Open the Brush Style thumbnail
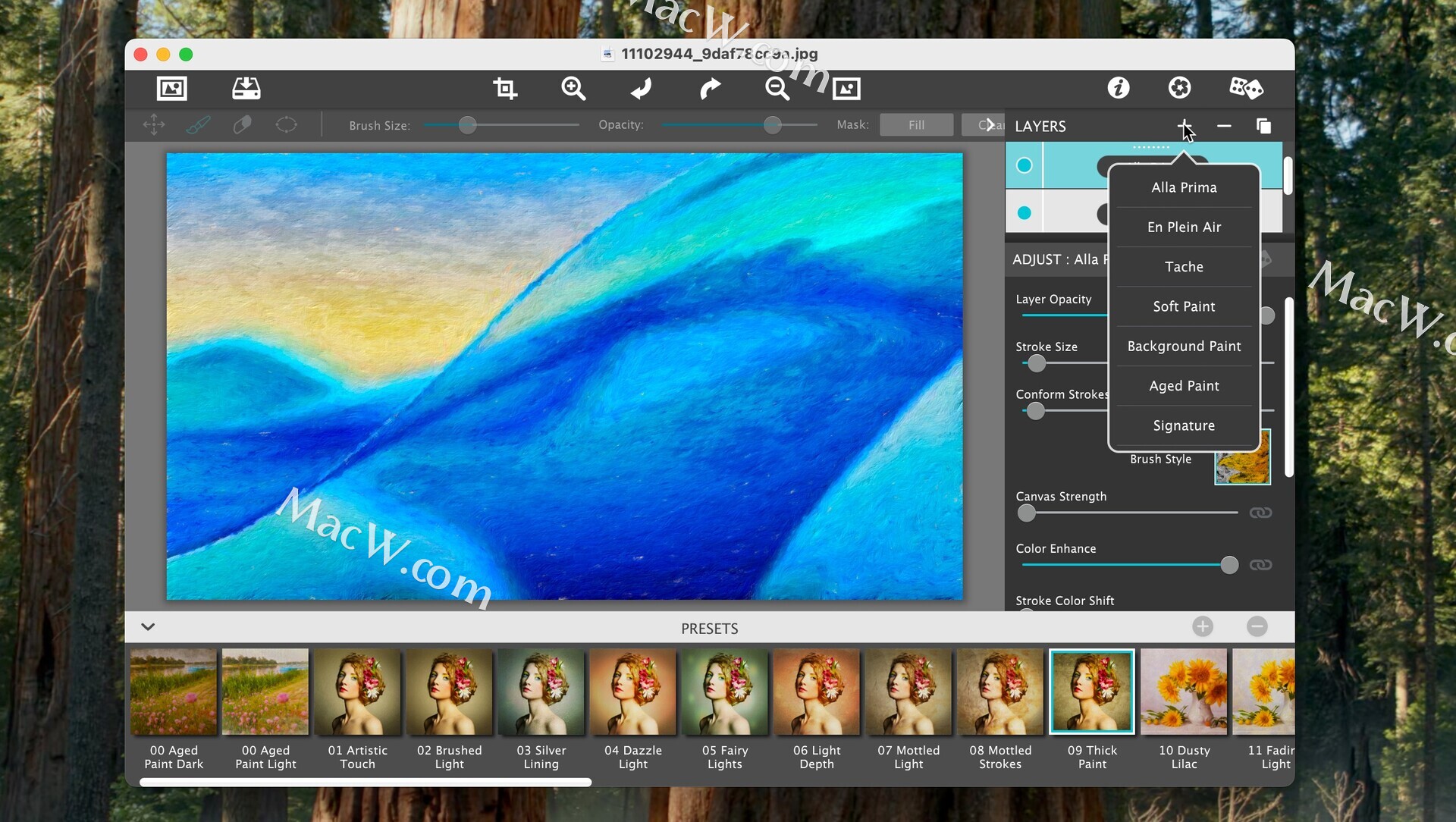This screenshot has width=1456, height=822. pyautogui.click(x=1242, y=458)
